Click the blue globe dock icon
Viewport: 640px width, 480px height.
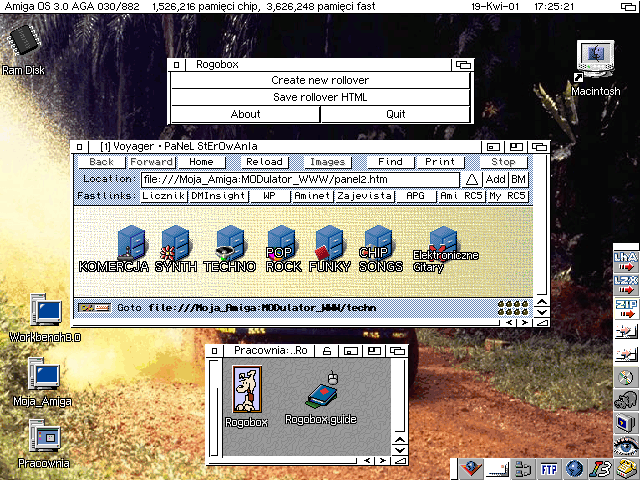575,469
